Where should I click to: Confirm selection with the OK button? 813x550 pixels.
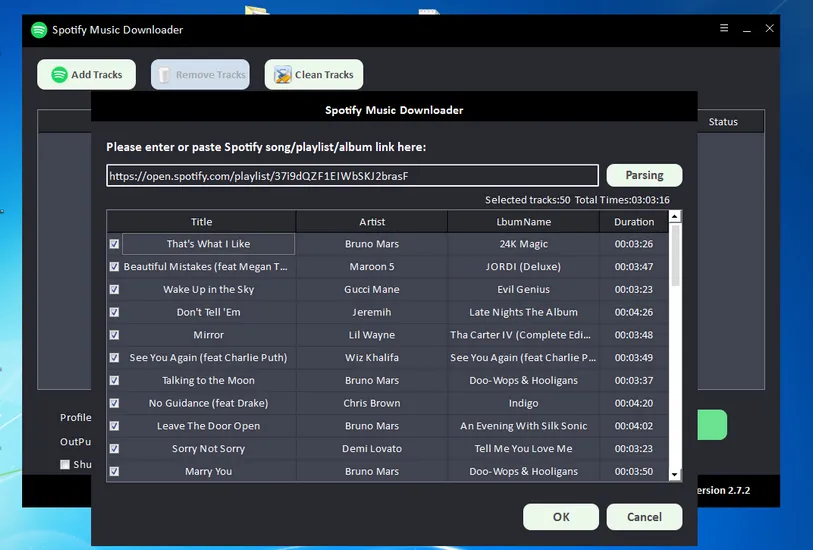(x=560, y=517)
